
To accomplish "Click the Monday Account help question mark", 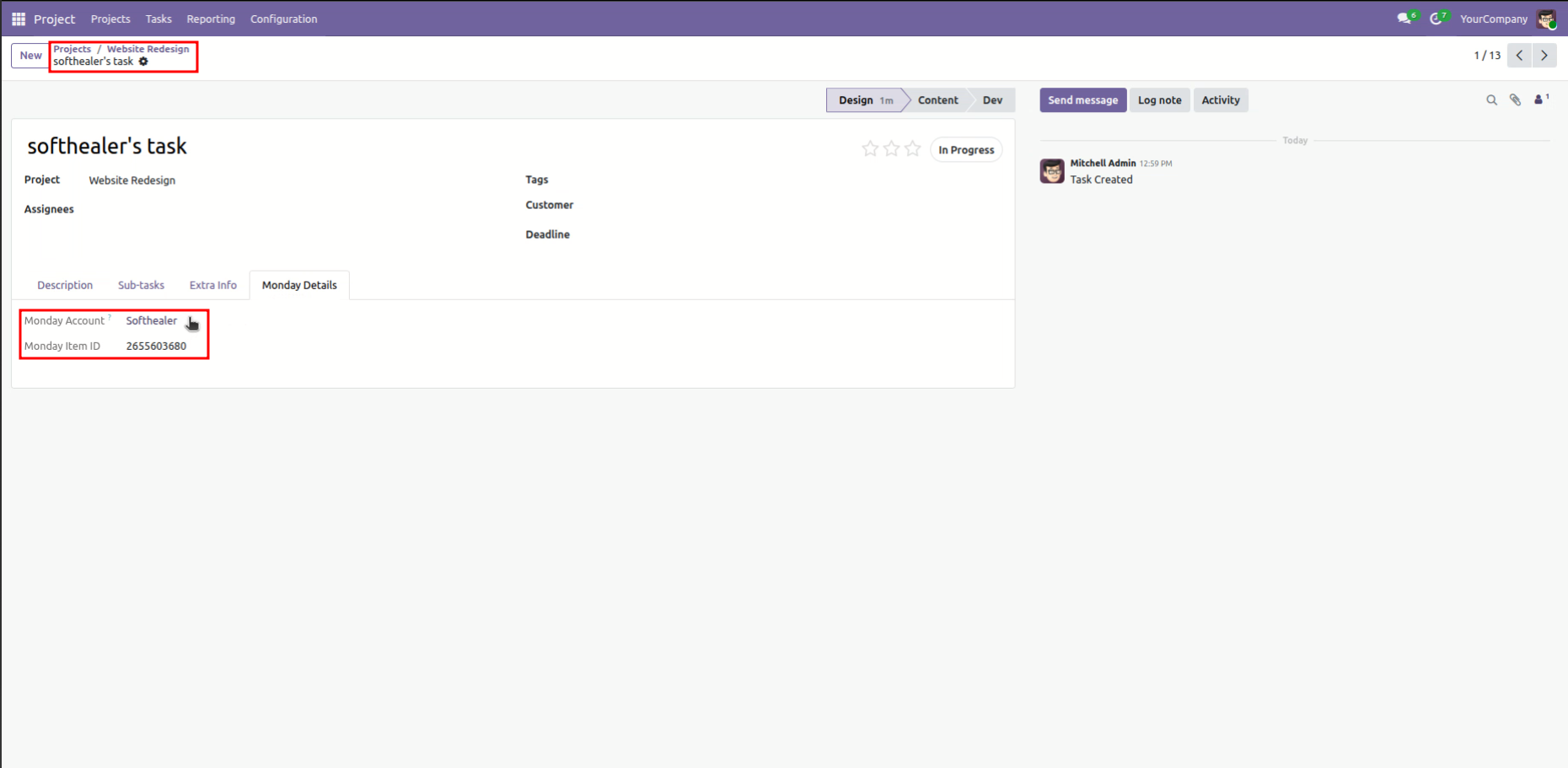I will tap(110, 317).
